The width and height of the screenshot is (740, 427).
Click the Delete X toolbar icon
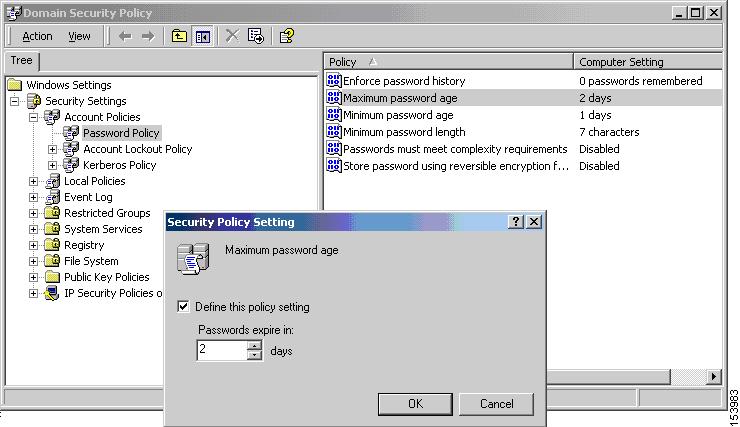pyautogui.click(x=232, y=36)
